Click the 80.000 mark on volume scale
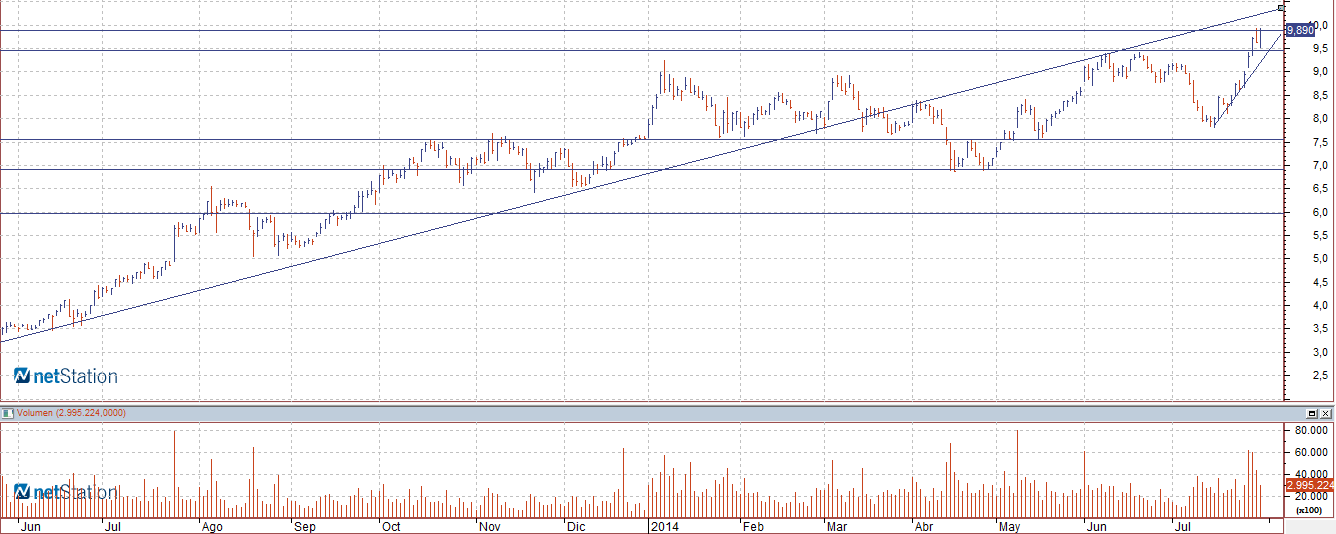The width and height of the screenshot is (1336, 534). [x=1310, y=431]
